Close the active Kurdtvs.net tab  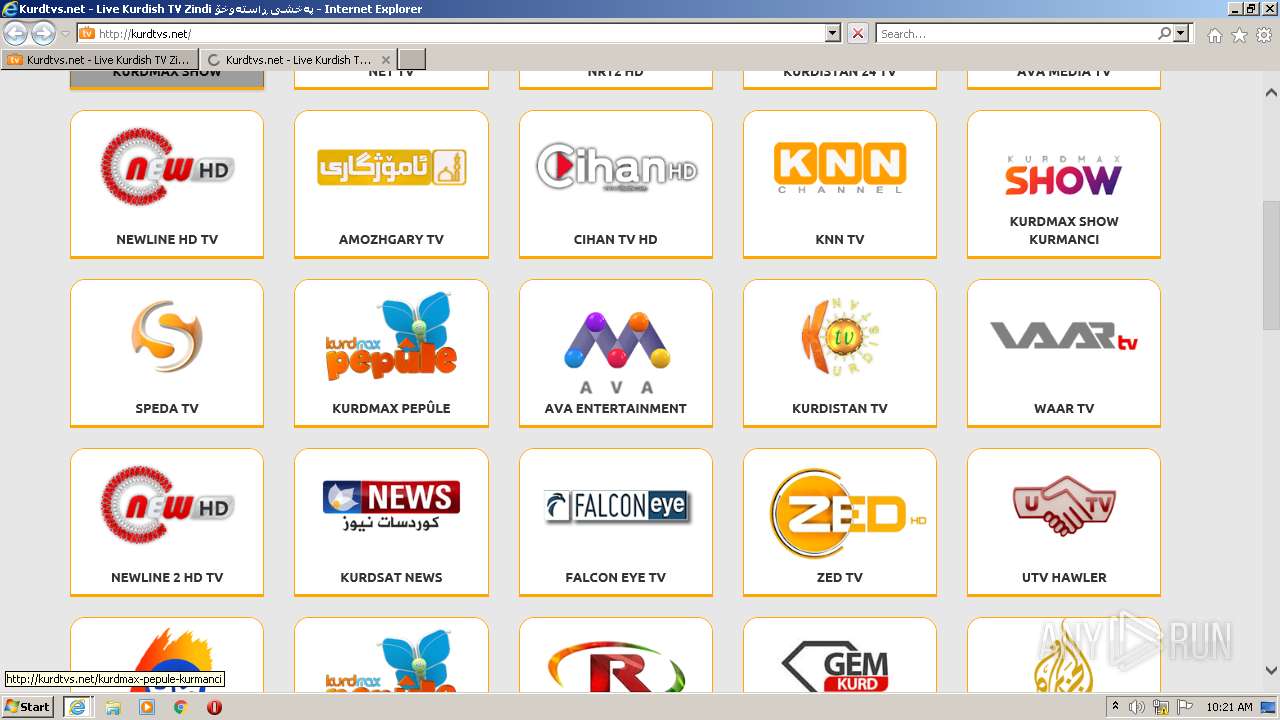[x=386, y=59]
